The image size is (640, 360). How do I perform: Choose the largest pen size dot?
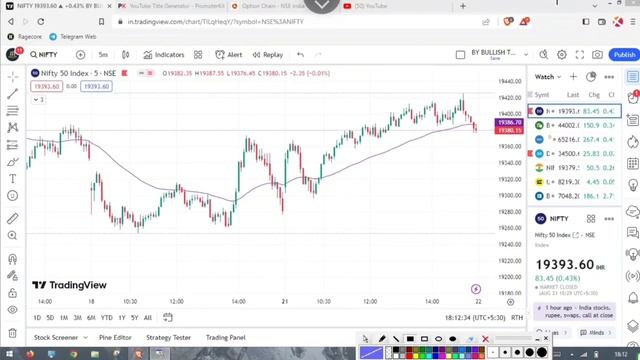point(542,352)
